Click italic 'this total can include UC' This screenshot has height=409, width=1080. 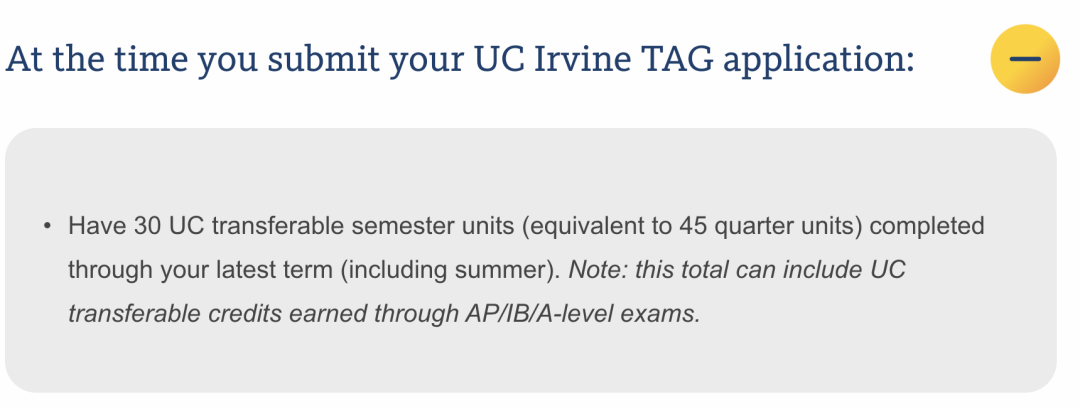[770, 270]
